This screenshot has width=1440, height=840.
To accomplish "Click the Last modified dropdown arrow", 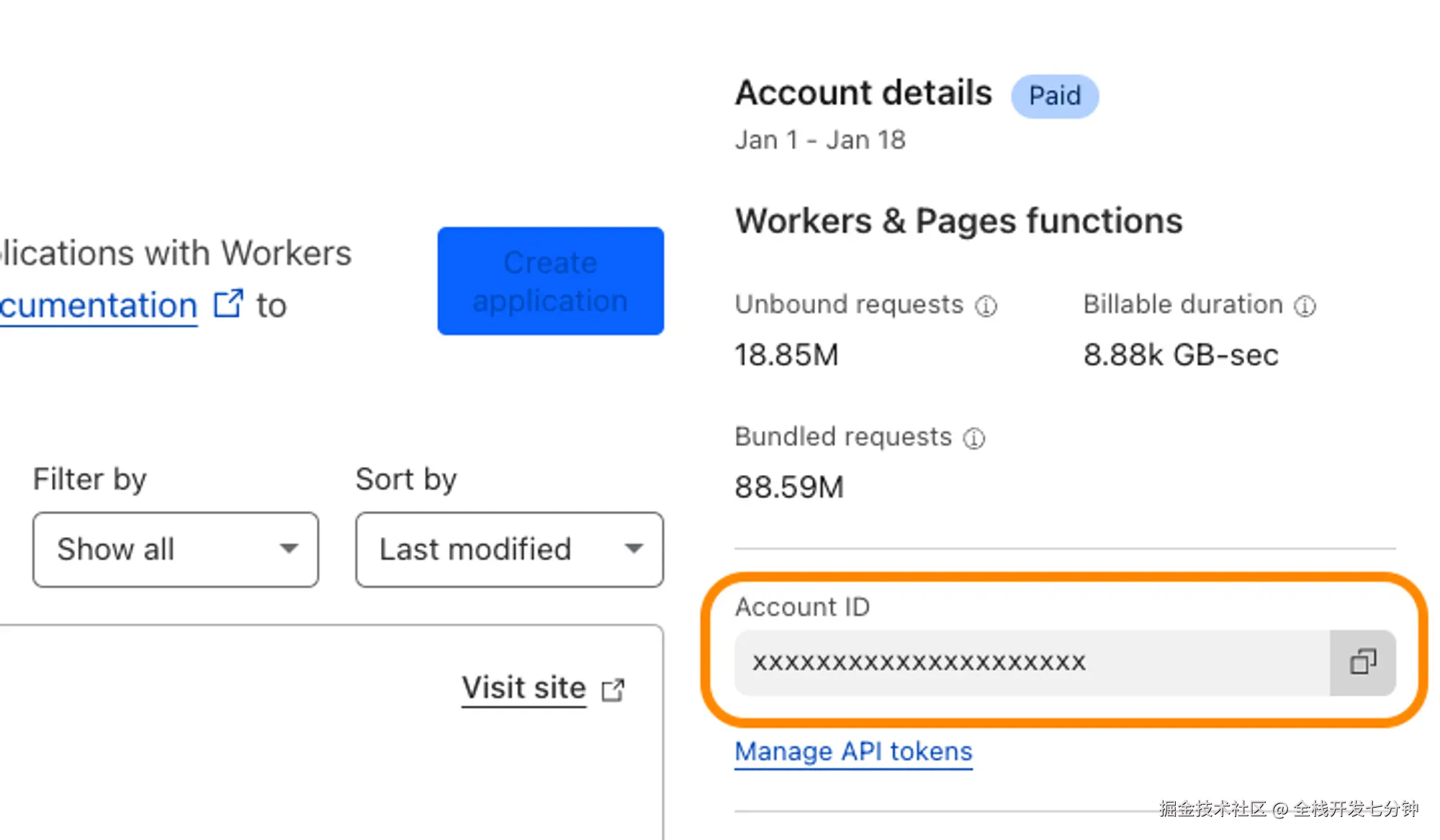I will 634,549.
